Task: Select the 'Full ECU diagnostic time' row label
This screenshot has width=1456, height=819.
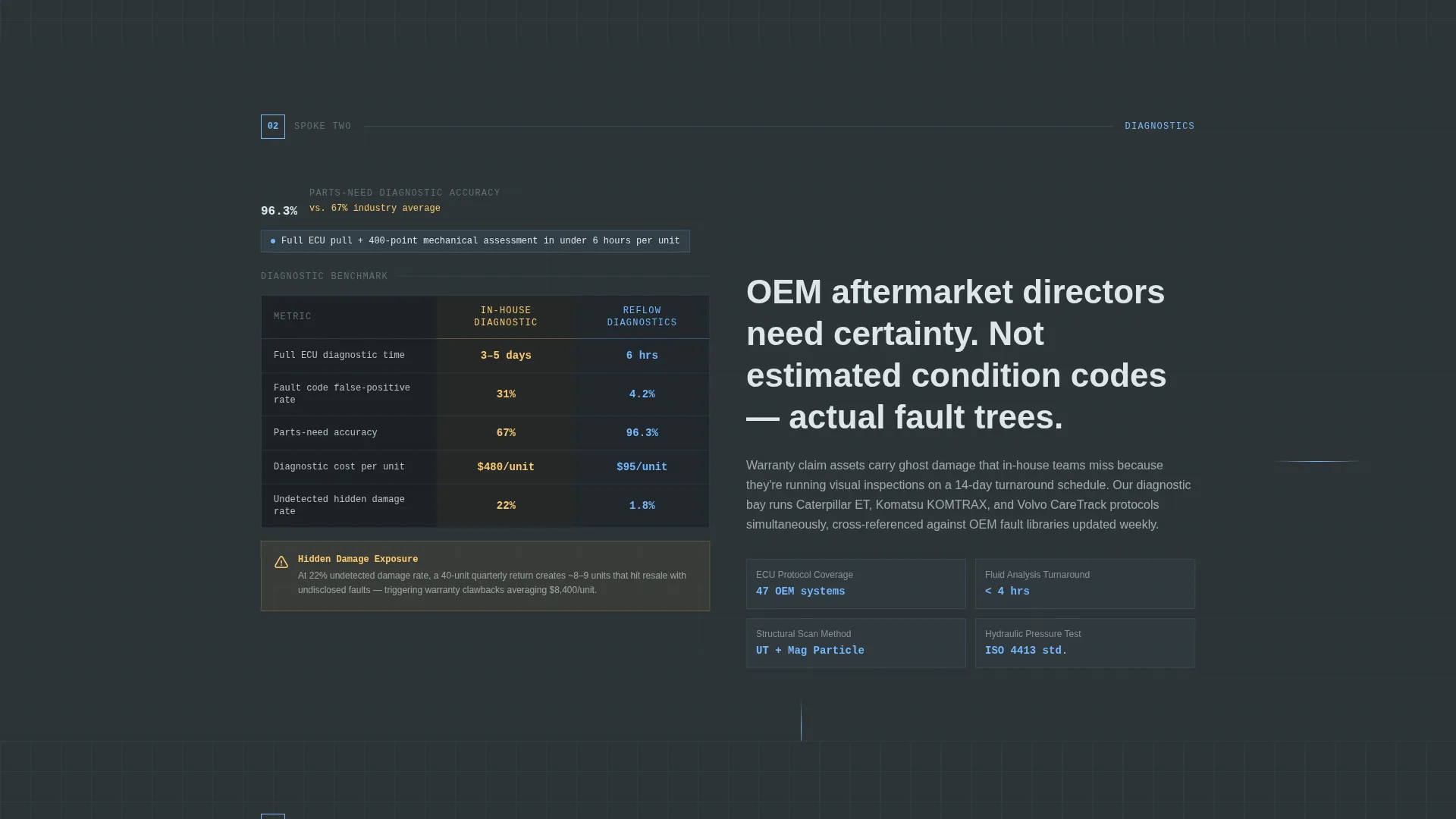Action: click(x=339, y=356)
